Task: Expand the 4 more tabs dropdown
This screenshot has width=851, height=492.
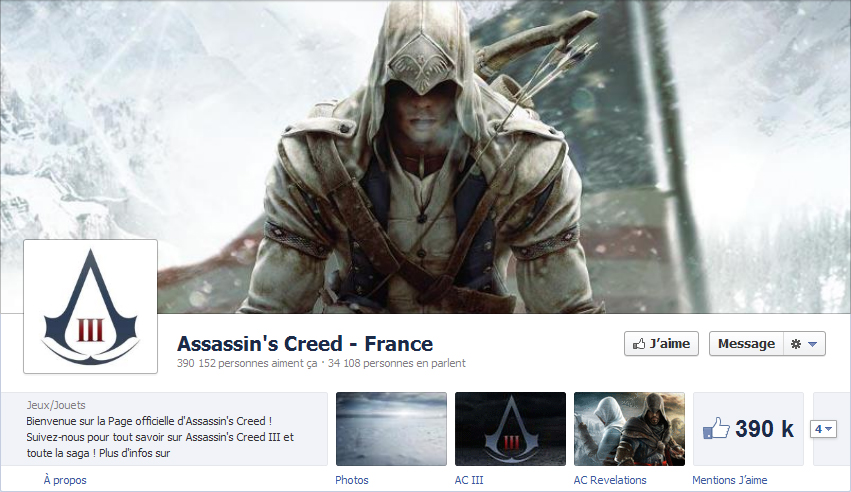Action: (823, 429)
